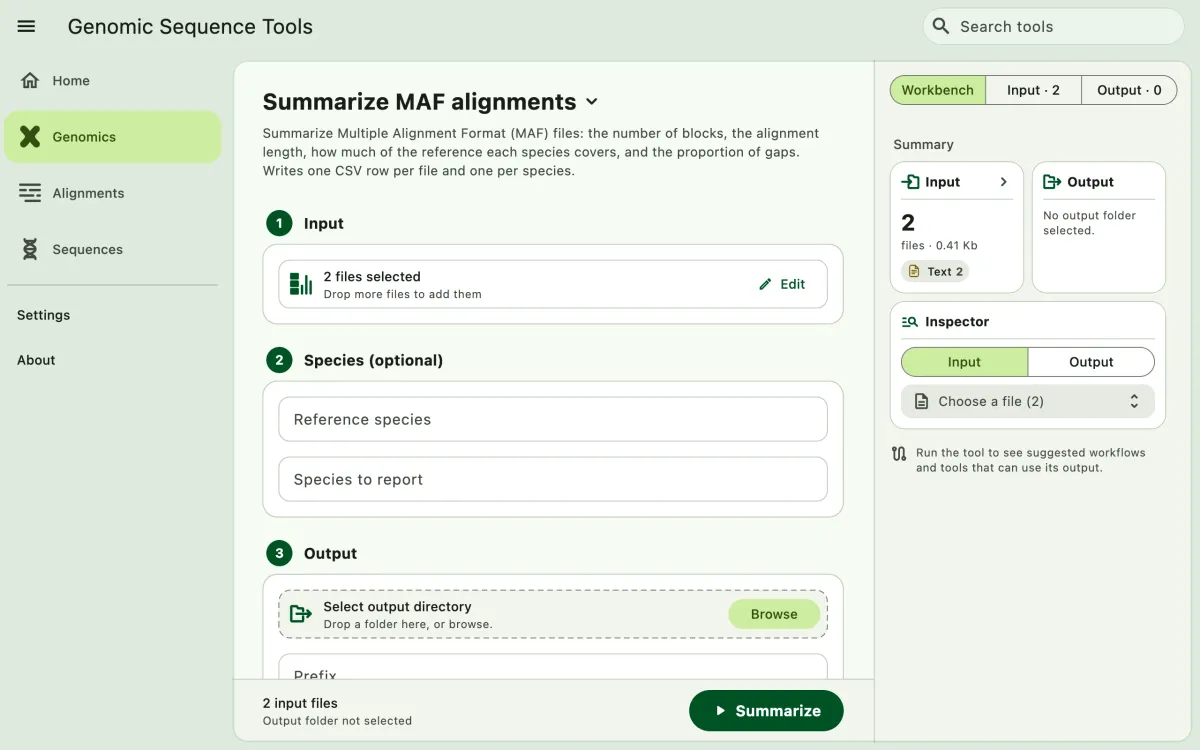Viewport: 1200px width, 750px height.
Task: Open the Output · 0 tab
Action: tap(1129, 90)
